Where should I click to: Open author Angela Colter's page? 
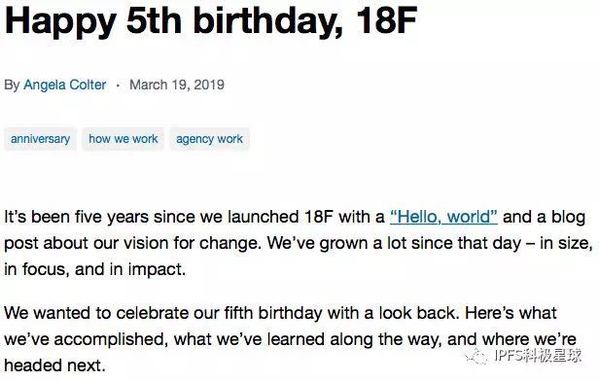click(x=65, y=85)
